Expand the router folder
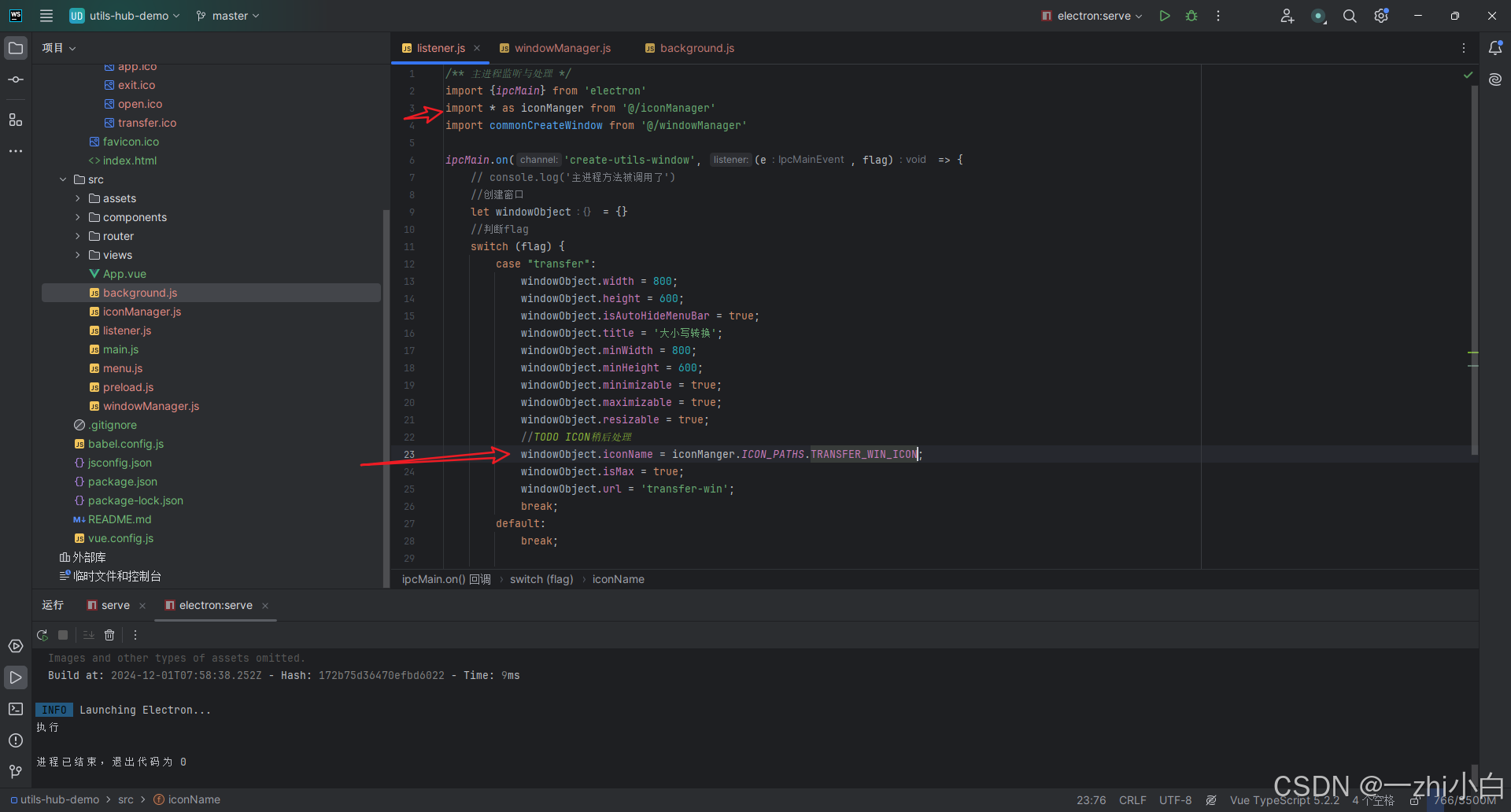1511x812 pixels. 78,236
